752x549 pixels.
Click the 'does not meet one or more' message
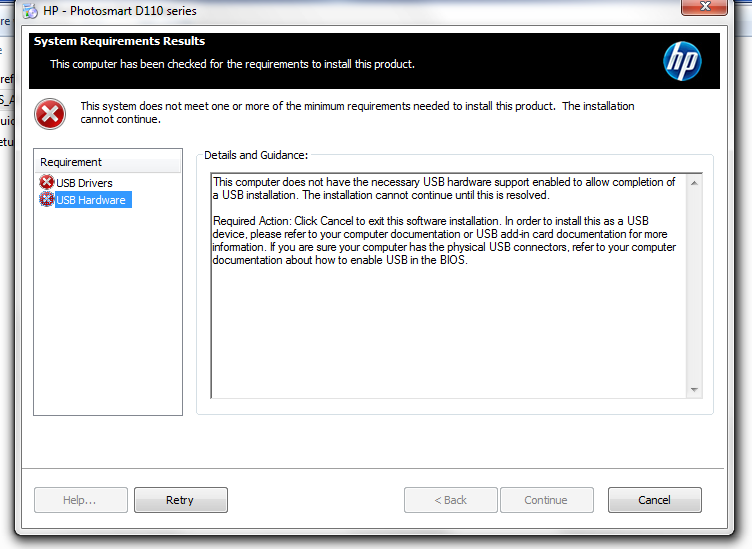(x=357, y=113)
